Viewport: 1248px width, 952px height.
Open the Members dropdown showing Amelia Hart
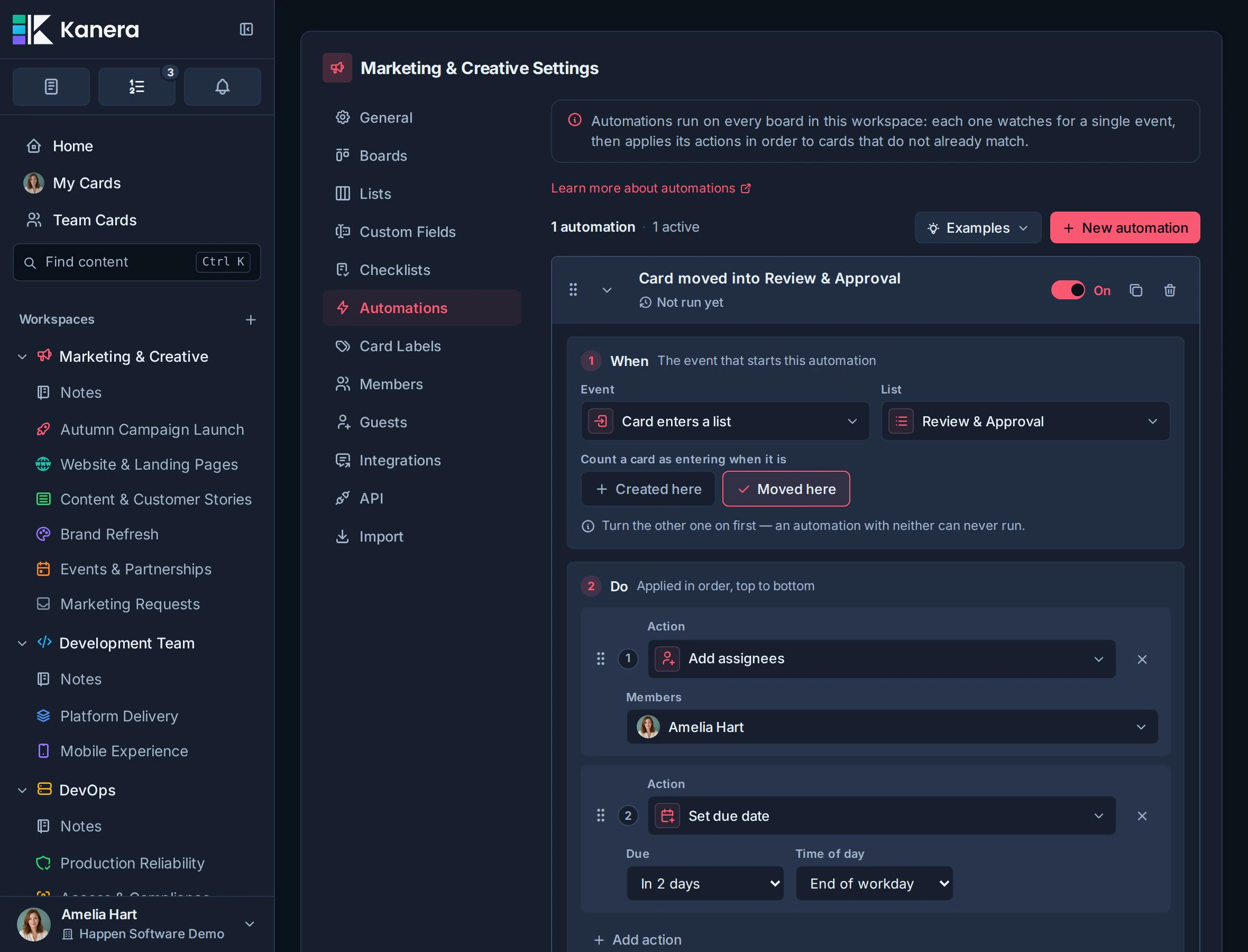click(892, 727)
